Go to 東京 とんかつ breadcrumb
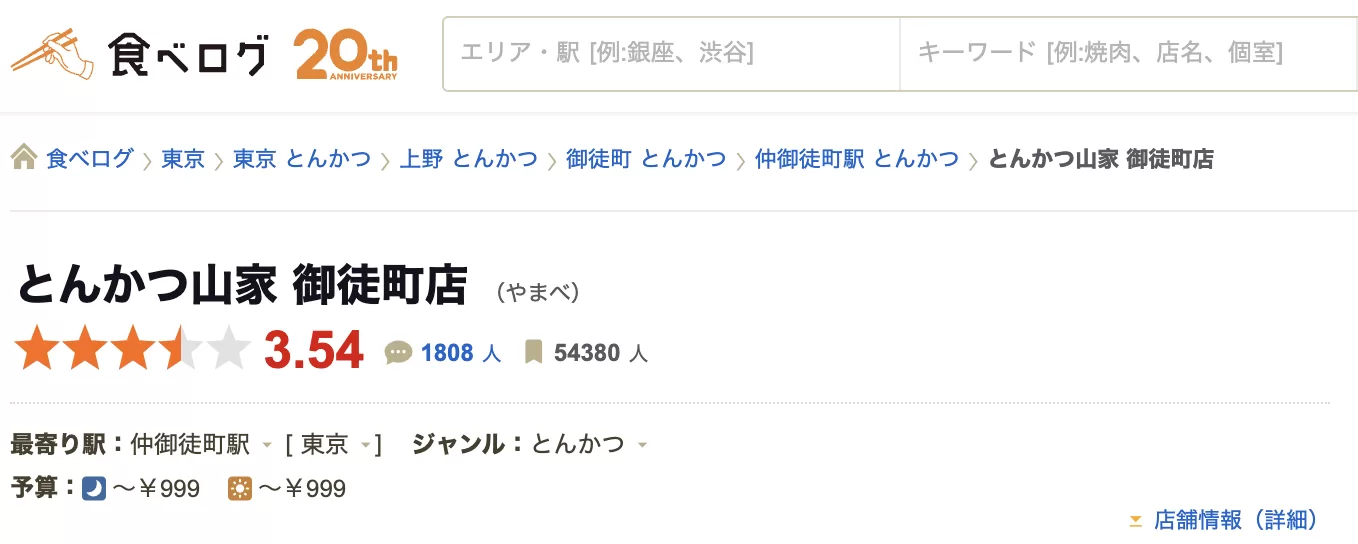Screen dimensions: 1358x544 coord(302,158)
